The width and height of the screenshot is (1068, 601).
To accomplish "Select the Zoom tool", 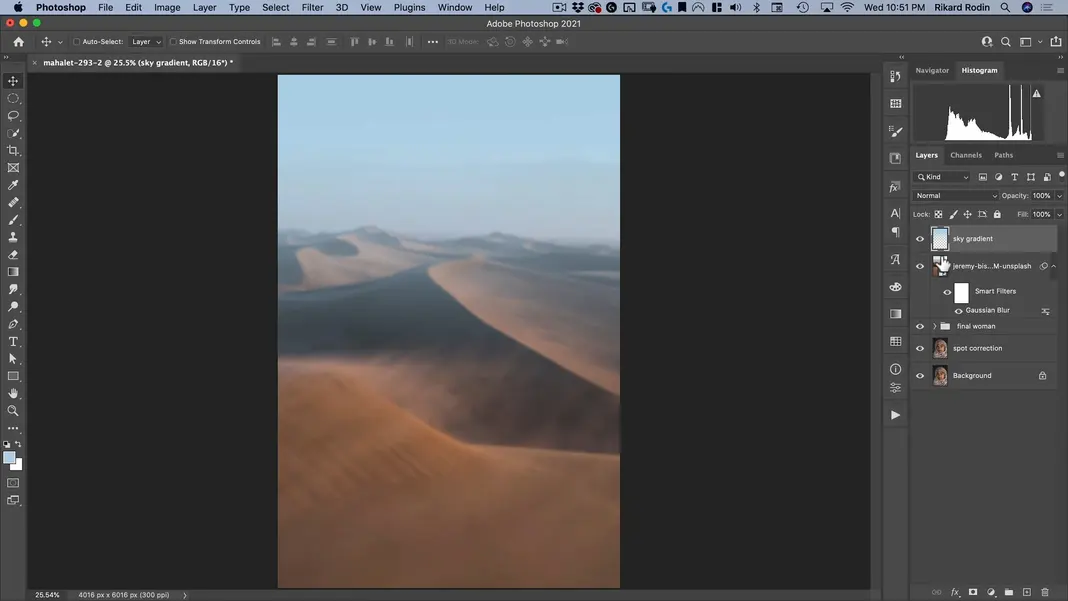I will click(13, 411).
